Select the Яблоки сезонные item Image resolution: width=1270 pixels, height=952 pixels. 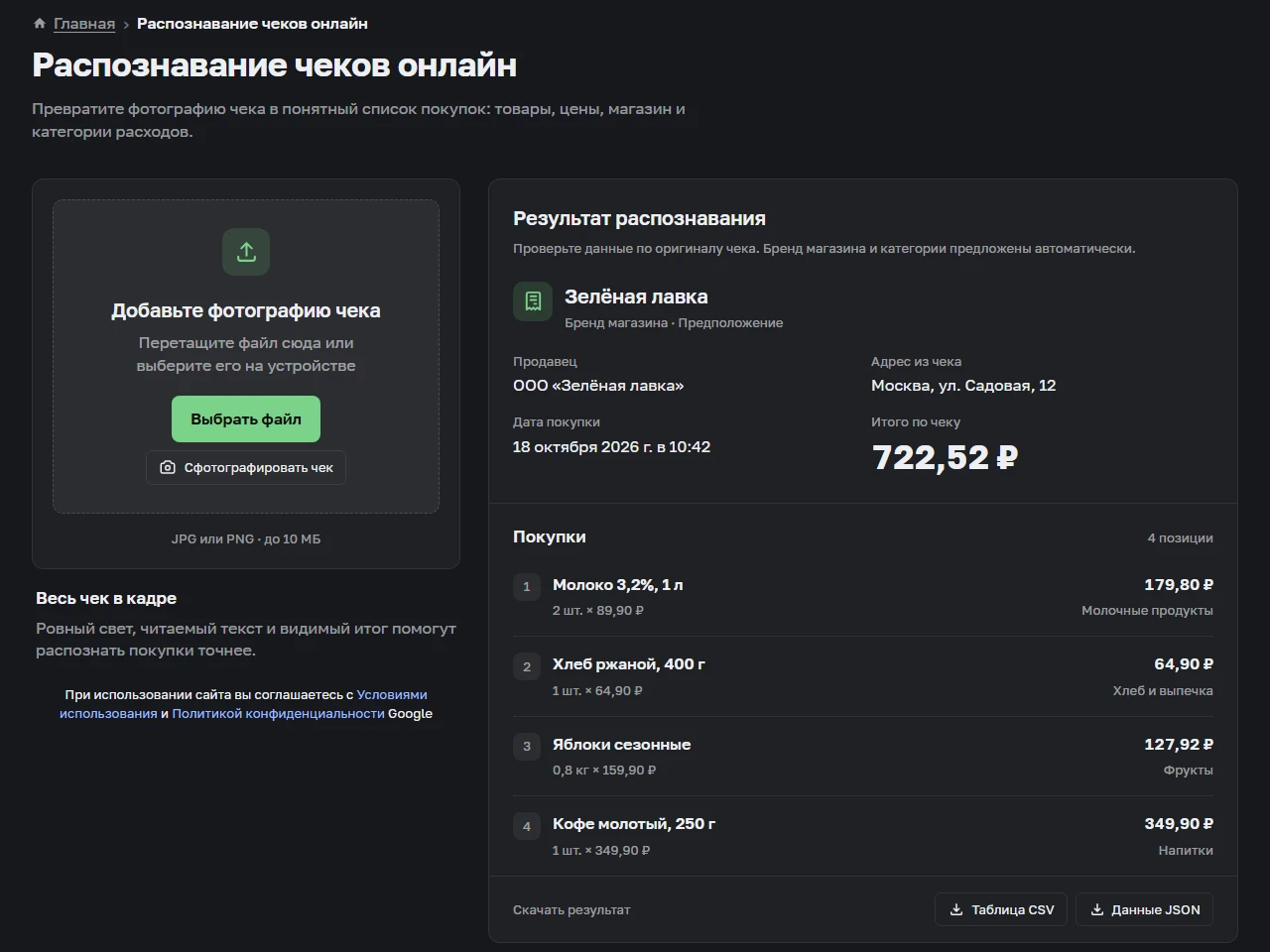[x=863, y=757]
